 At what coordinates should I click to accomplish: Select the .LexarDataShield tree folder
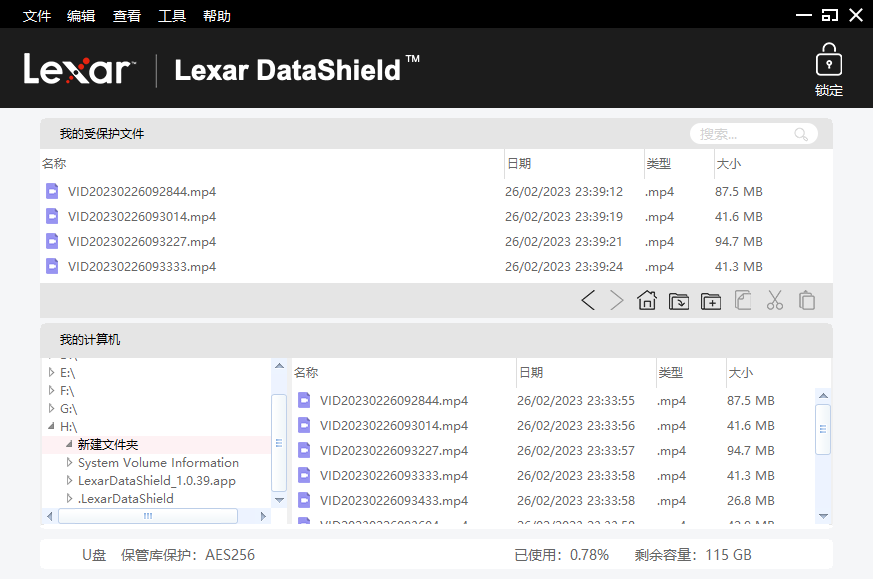tap(125, 498)
